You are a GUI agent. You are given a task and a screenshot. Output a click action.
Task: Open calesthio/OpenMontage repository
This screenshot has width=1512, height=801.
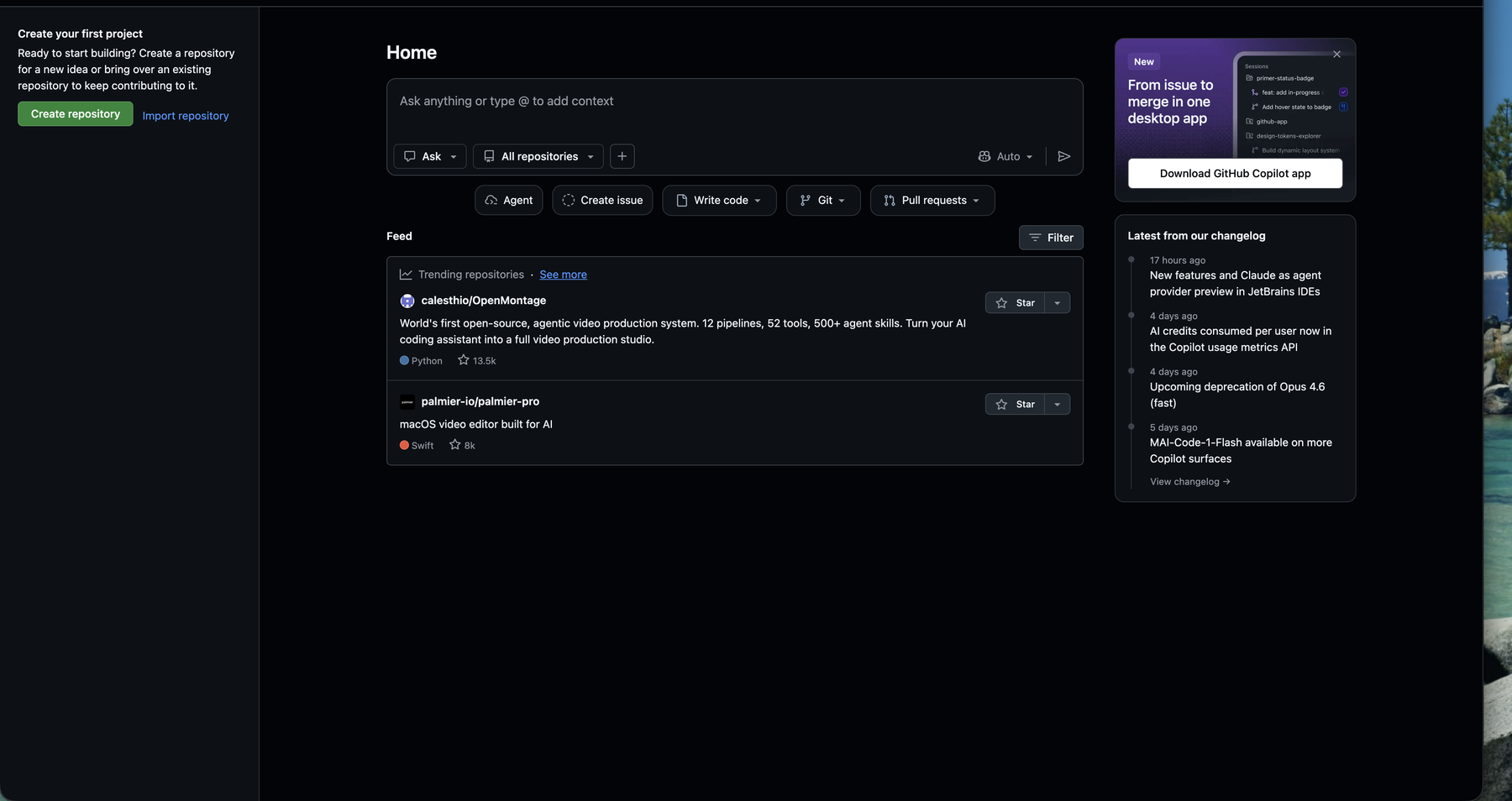point(483,301)
